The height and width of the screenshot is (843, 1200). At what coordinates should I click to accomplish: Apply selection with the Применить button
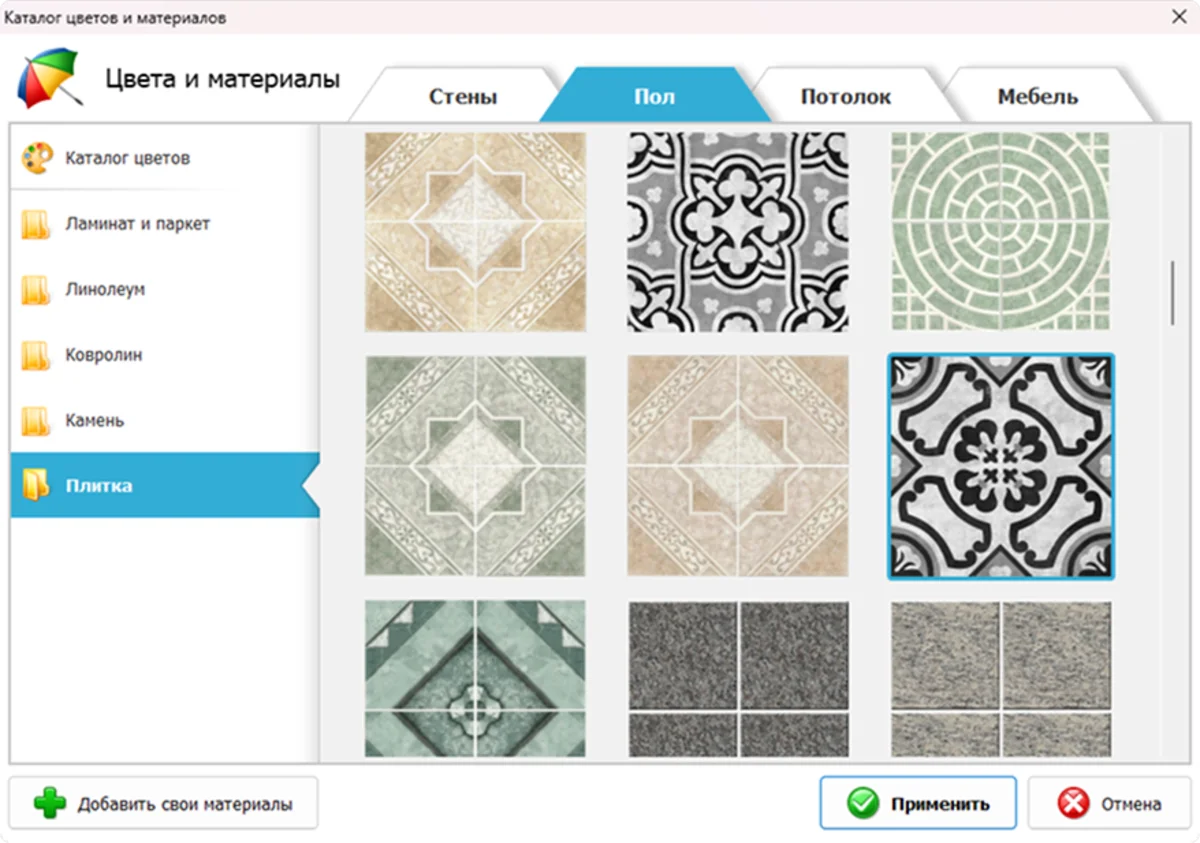(918, 803)
